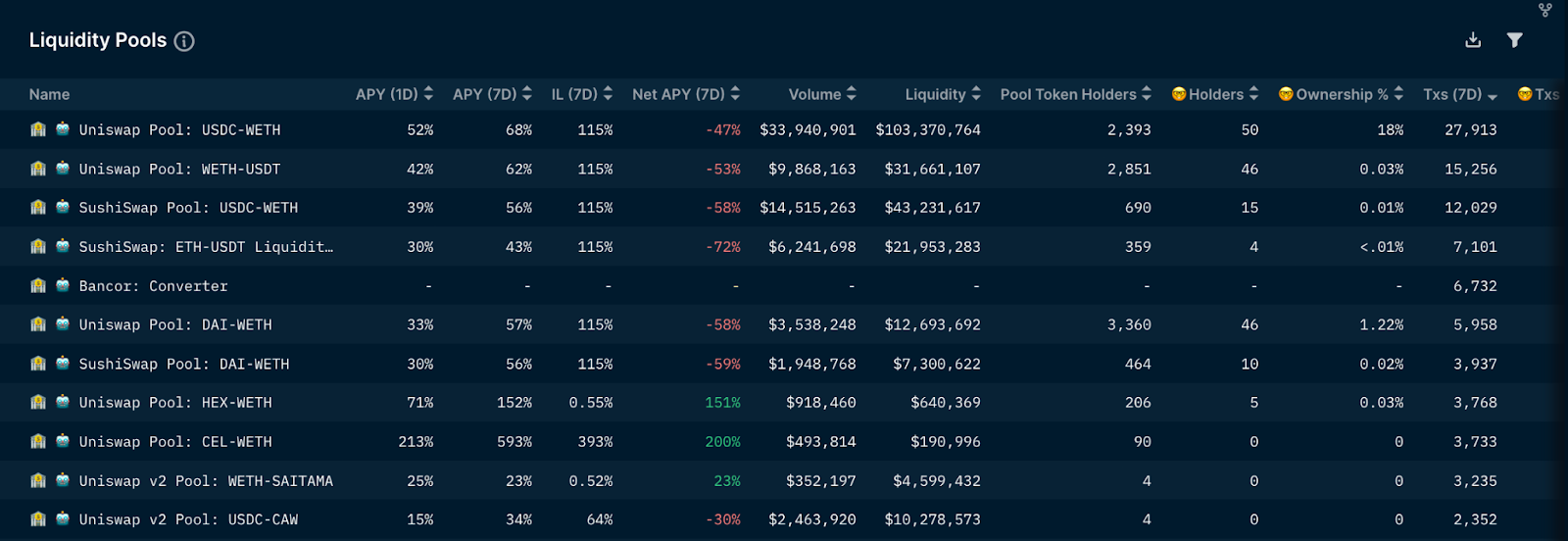Click the robot icon beside Uniswap Pool: CEL-WETH
Screen dimensions: 1568x541
tap(63, 441)
